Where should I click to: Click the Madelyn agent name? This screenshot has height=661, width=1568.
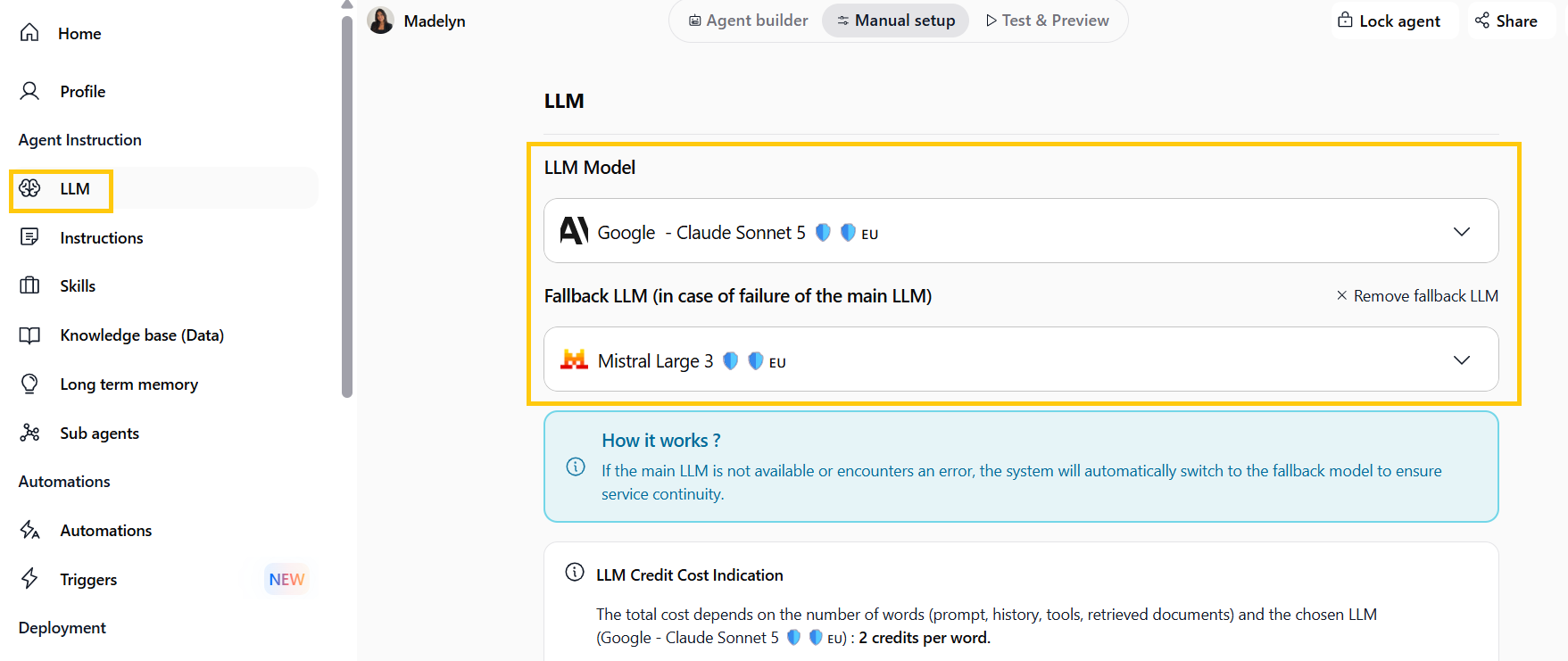[435, 21]
